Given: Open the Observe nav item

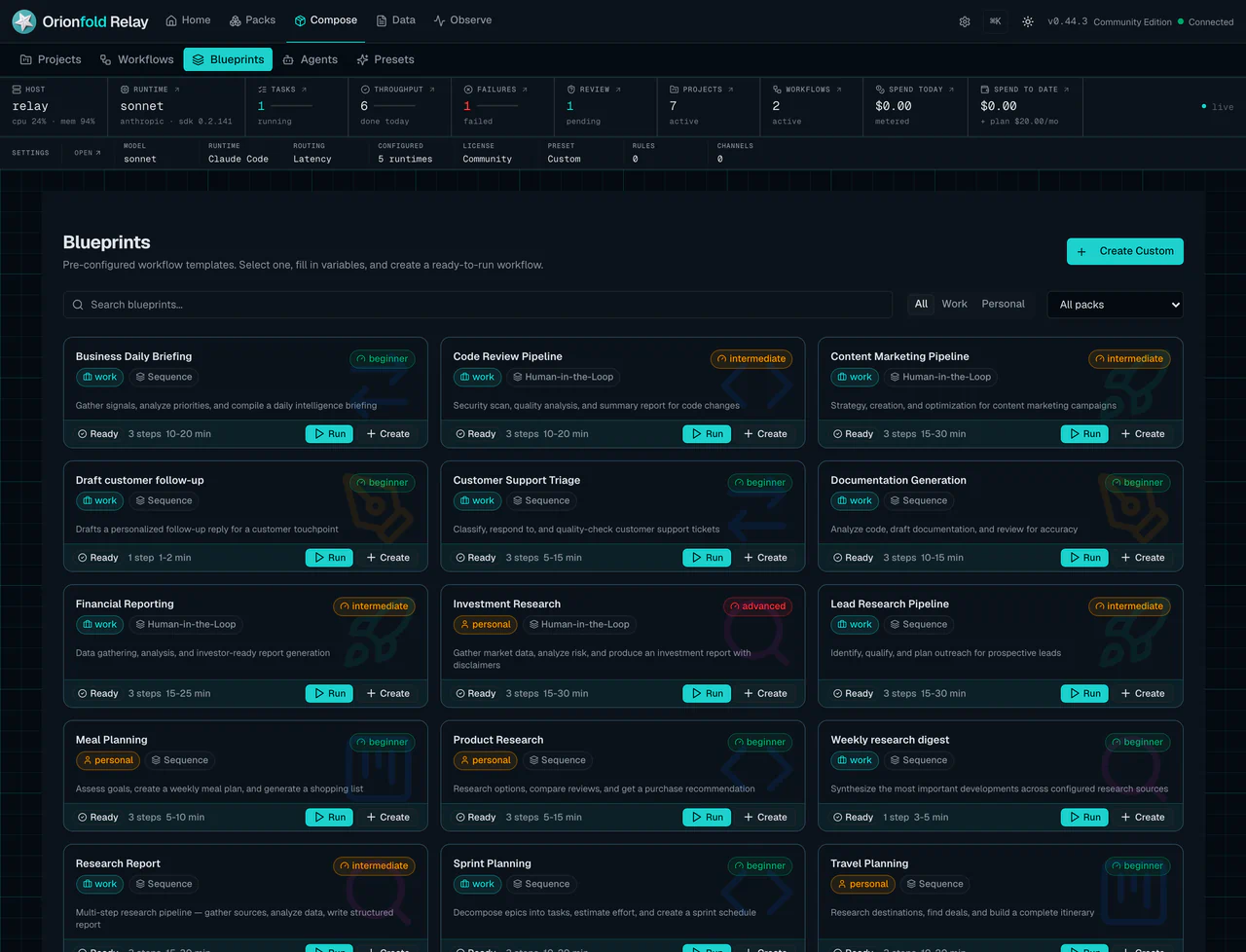Looking at the screenshot, I should click(462, 20).
